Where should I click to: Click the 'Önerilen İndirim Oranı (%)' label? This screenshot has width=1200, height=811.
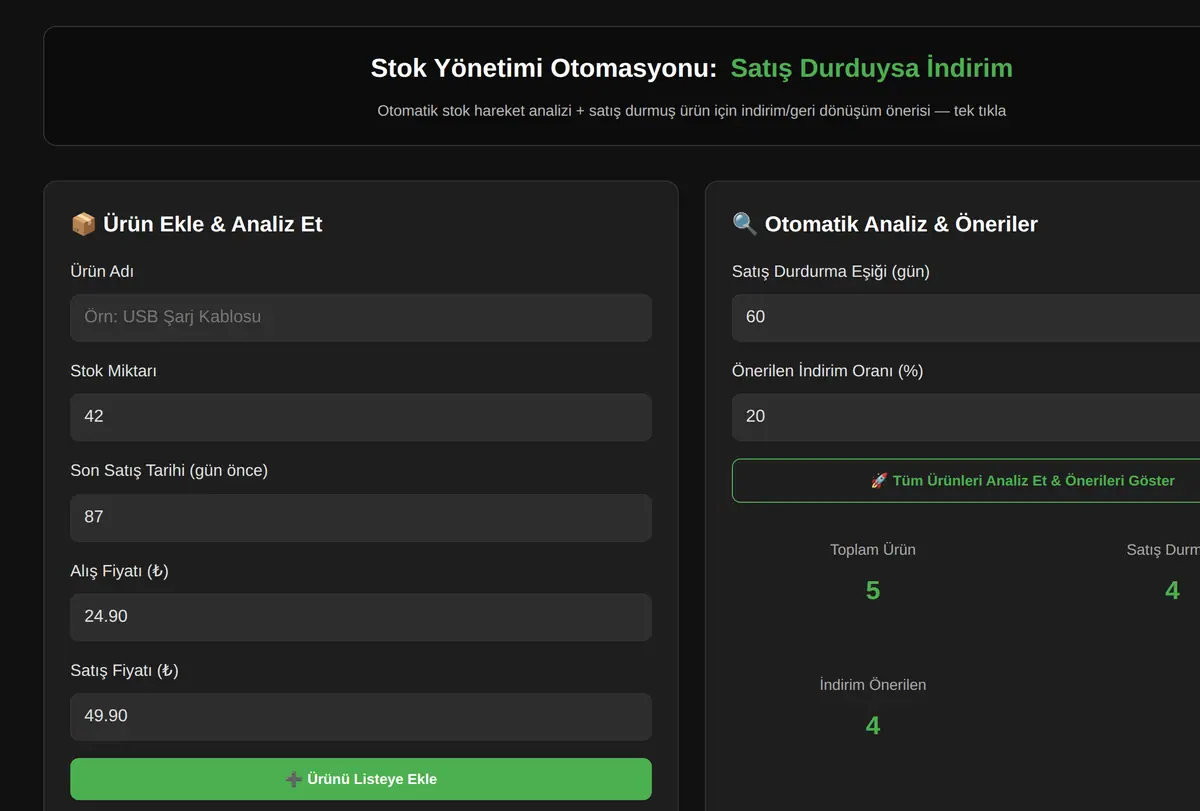tap(828, 371)
